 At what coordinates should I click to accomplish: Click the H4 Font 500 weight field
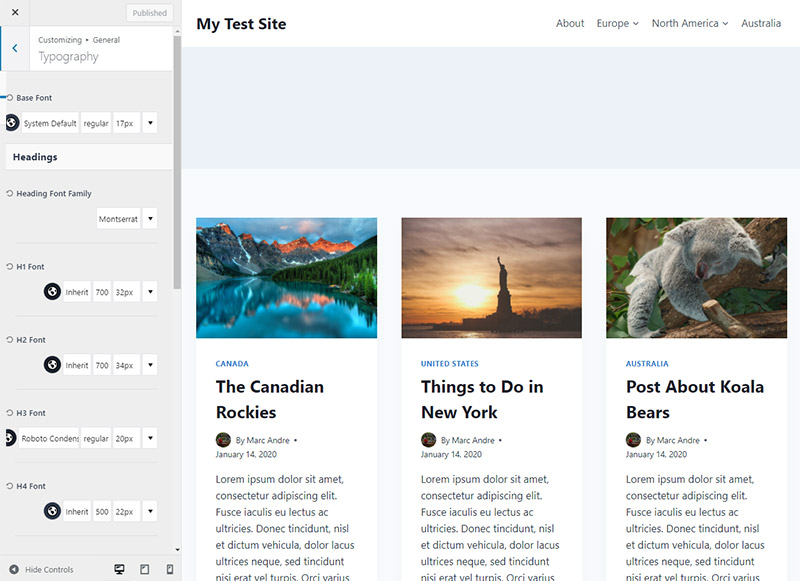pyautogui.click(x=102, y=511)
